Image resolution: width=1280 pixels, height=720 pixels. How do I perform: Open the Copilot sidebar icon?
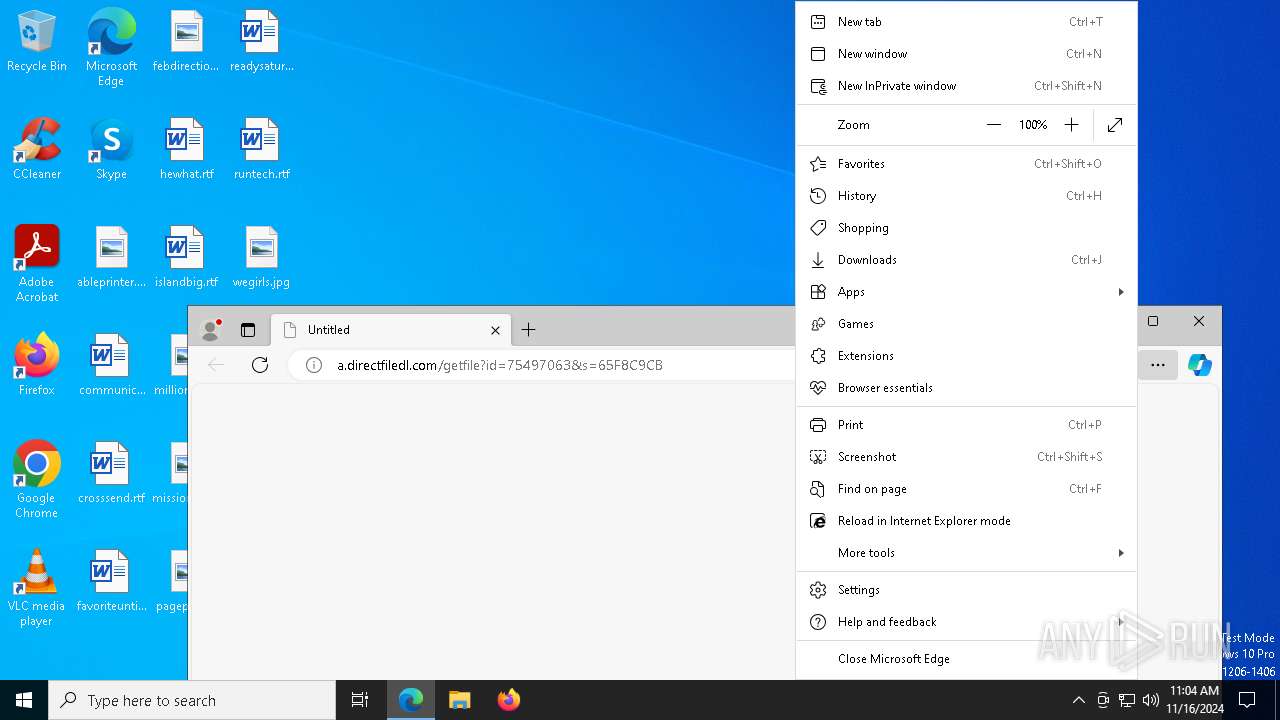1200,365
